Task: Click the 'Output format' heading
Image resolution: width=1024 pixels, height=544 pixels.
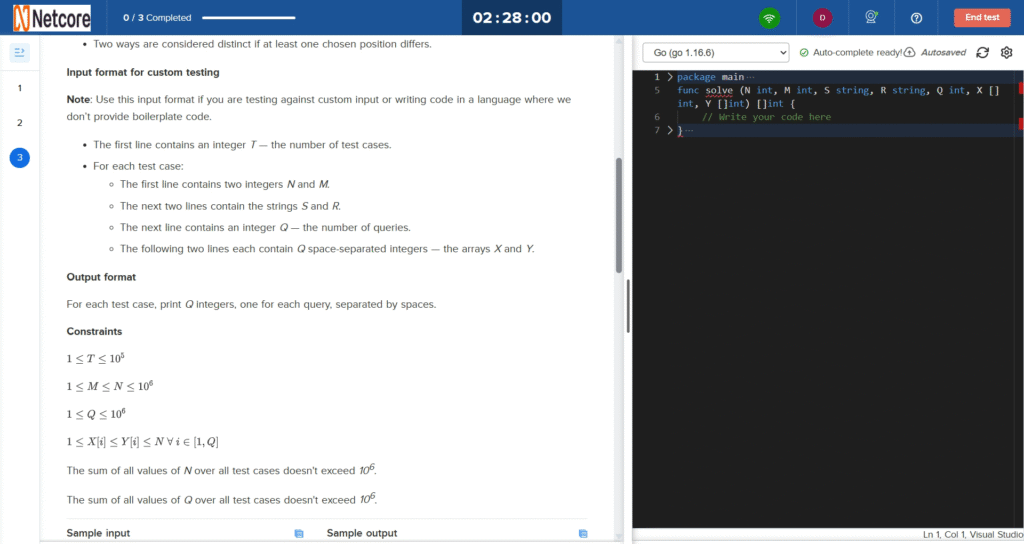Action: tap(101, 277)
